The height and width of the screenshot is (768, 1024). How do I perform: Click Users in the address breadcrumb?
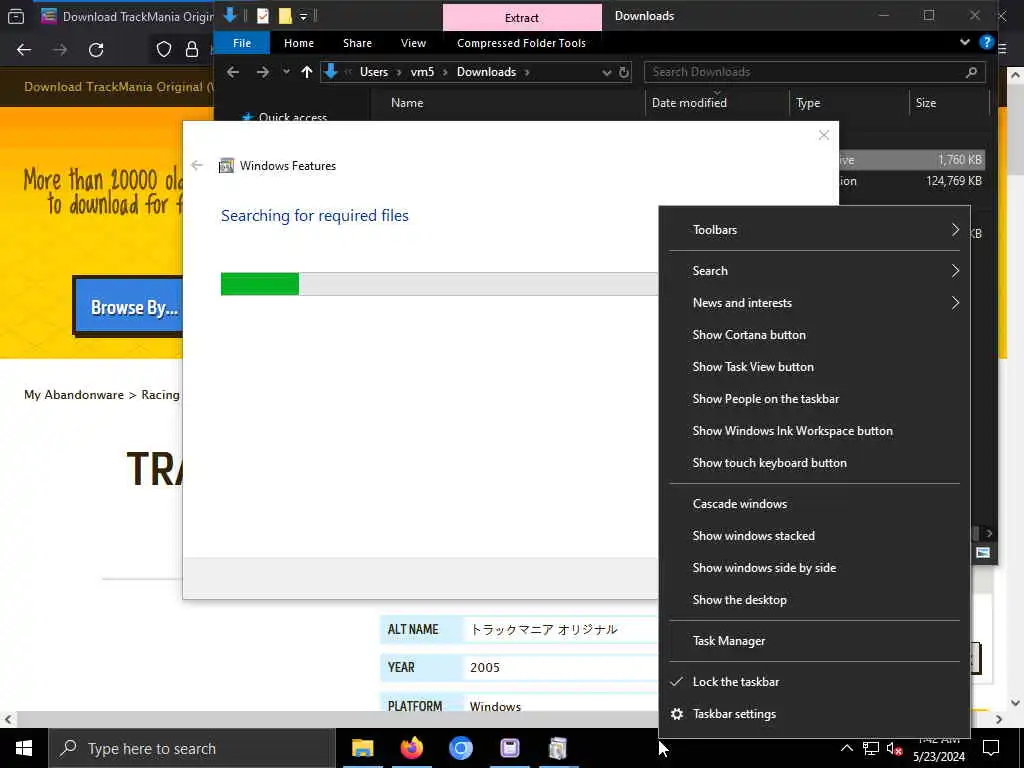[374, 72]
